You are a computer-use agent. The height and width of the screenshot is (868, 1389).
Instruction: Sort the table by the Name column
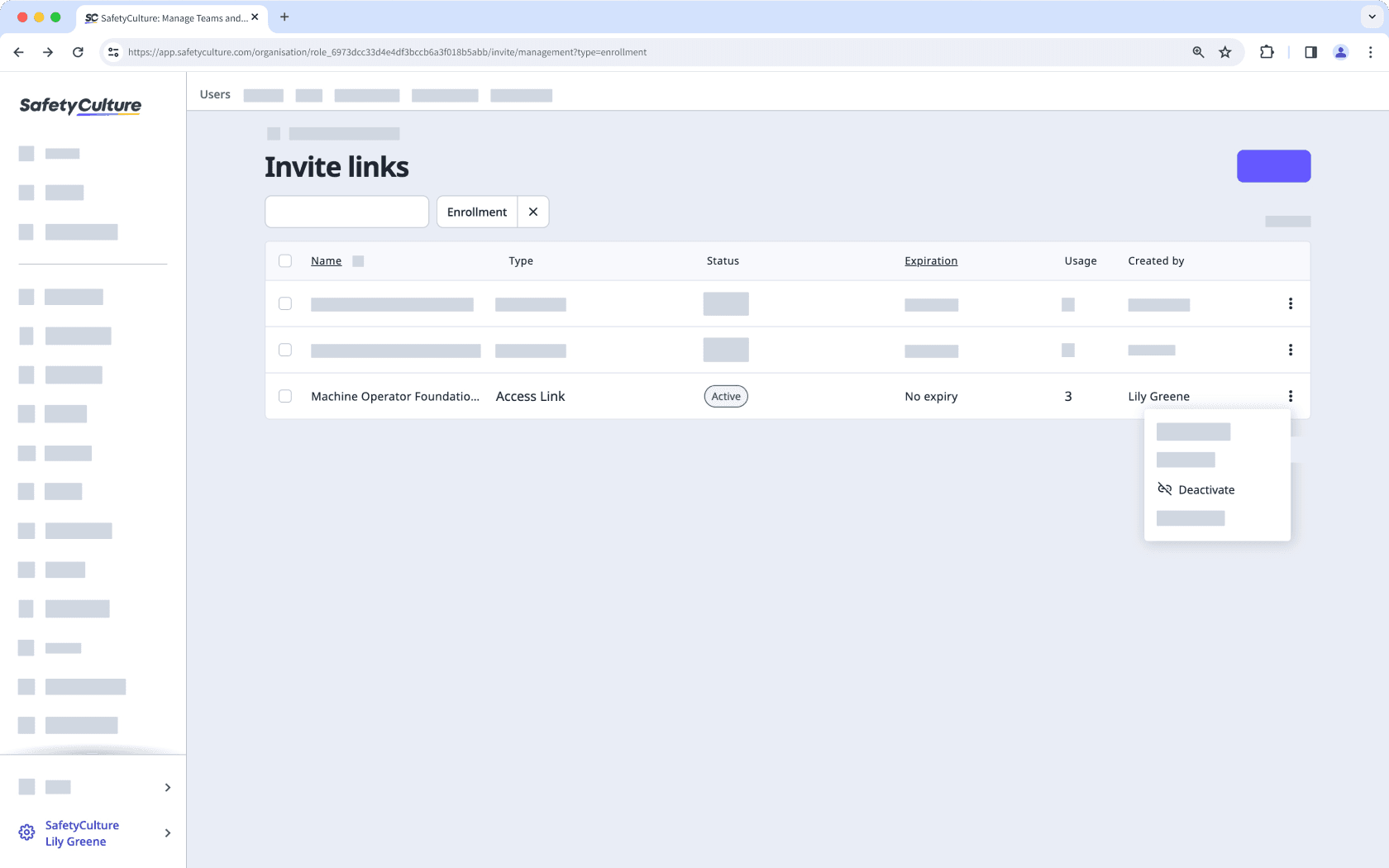click(326, 260)
